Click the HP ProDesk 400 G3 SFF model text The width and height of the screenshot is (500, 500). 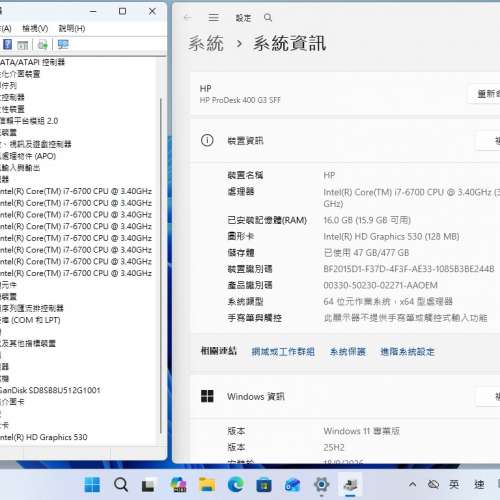coord(240,100)
